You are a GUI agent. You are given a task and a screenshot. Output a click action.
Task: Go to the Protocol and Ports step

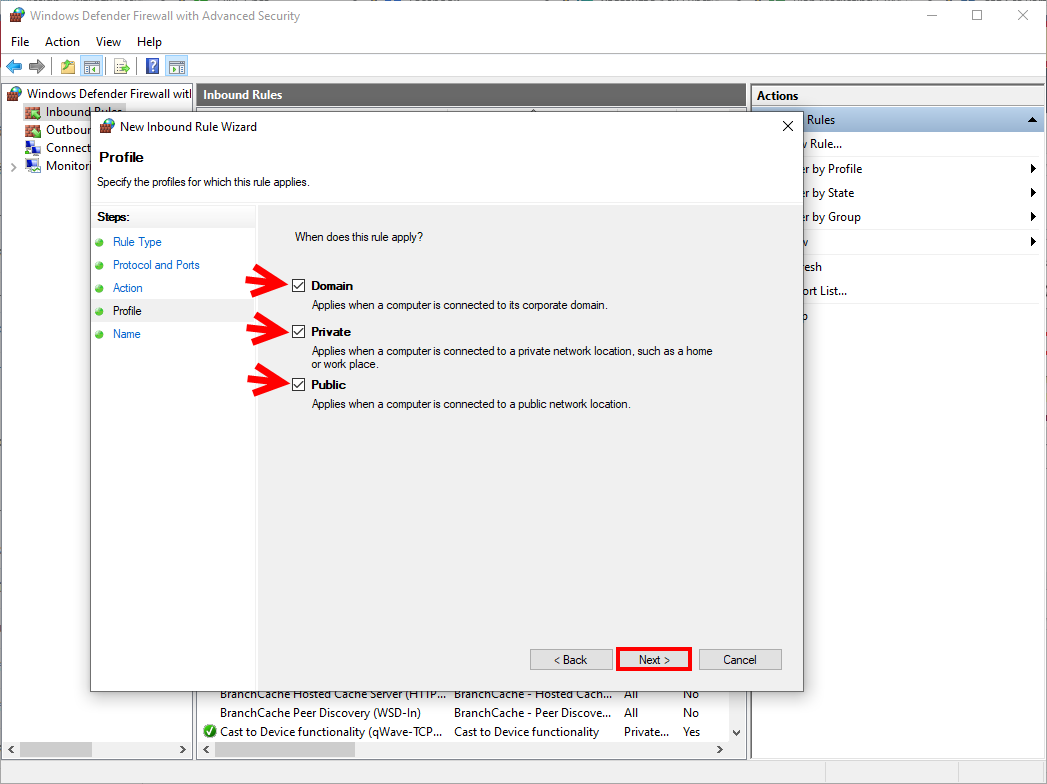(156, 265)
